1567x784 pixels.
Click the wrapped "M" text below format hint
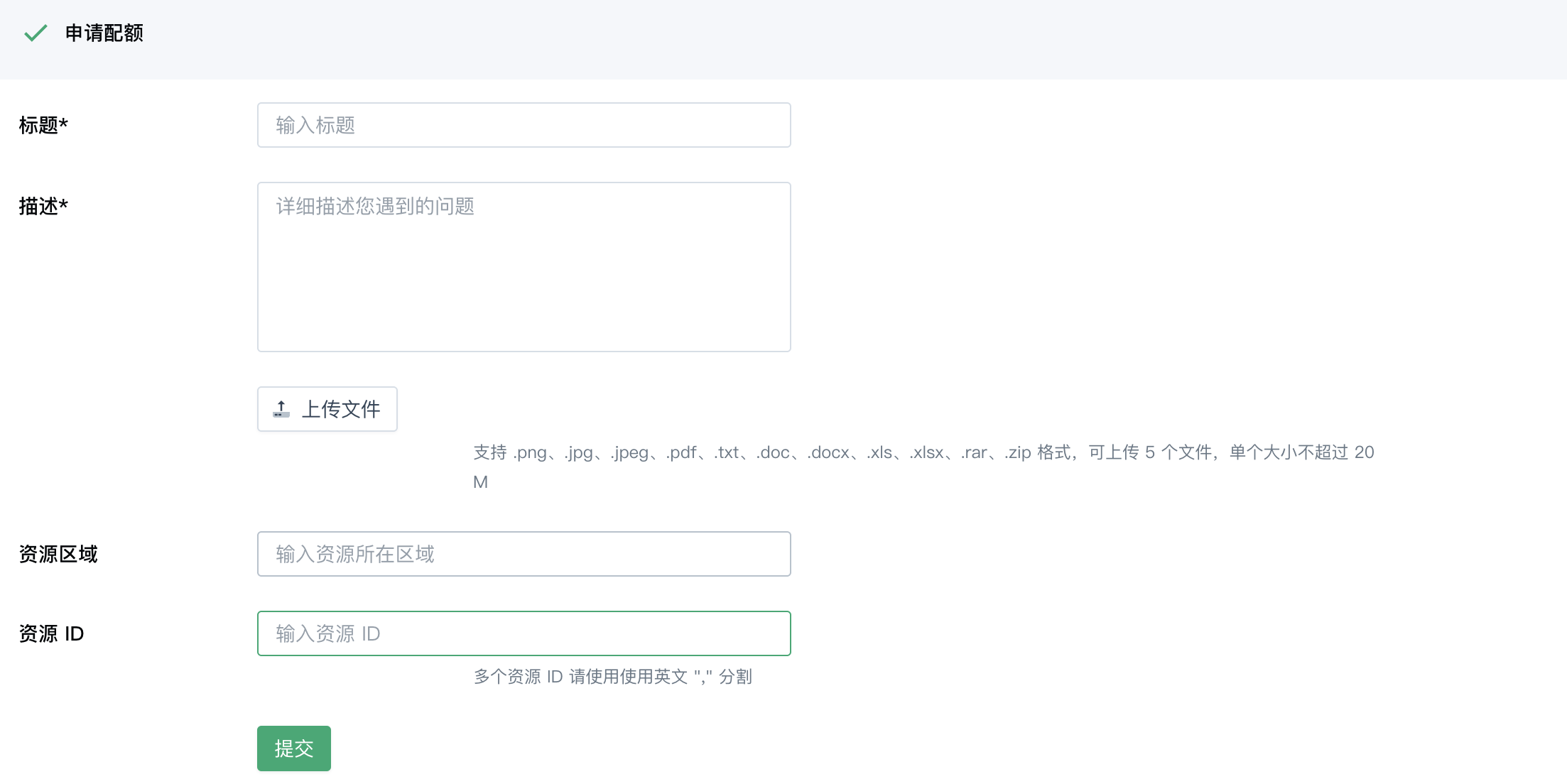tap(481, 482)
